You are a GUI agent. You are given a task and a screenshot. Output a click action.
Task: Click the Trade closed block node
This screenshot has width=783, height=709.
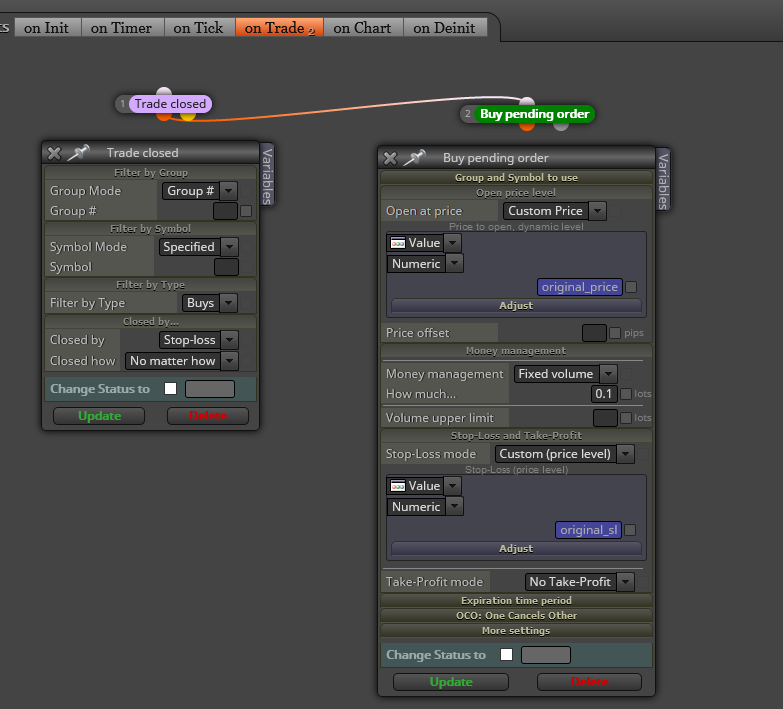pos(170,104)
